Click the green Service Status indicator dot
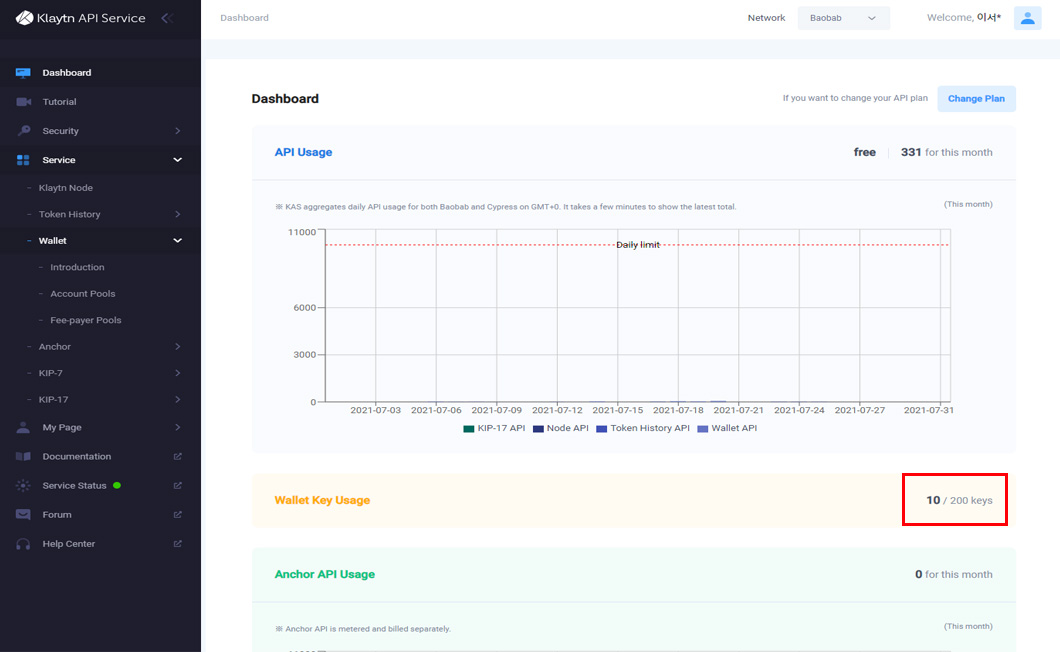This screenshot has height=652, width=1060. point(117,486)
